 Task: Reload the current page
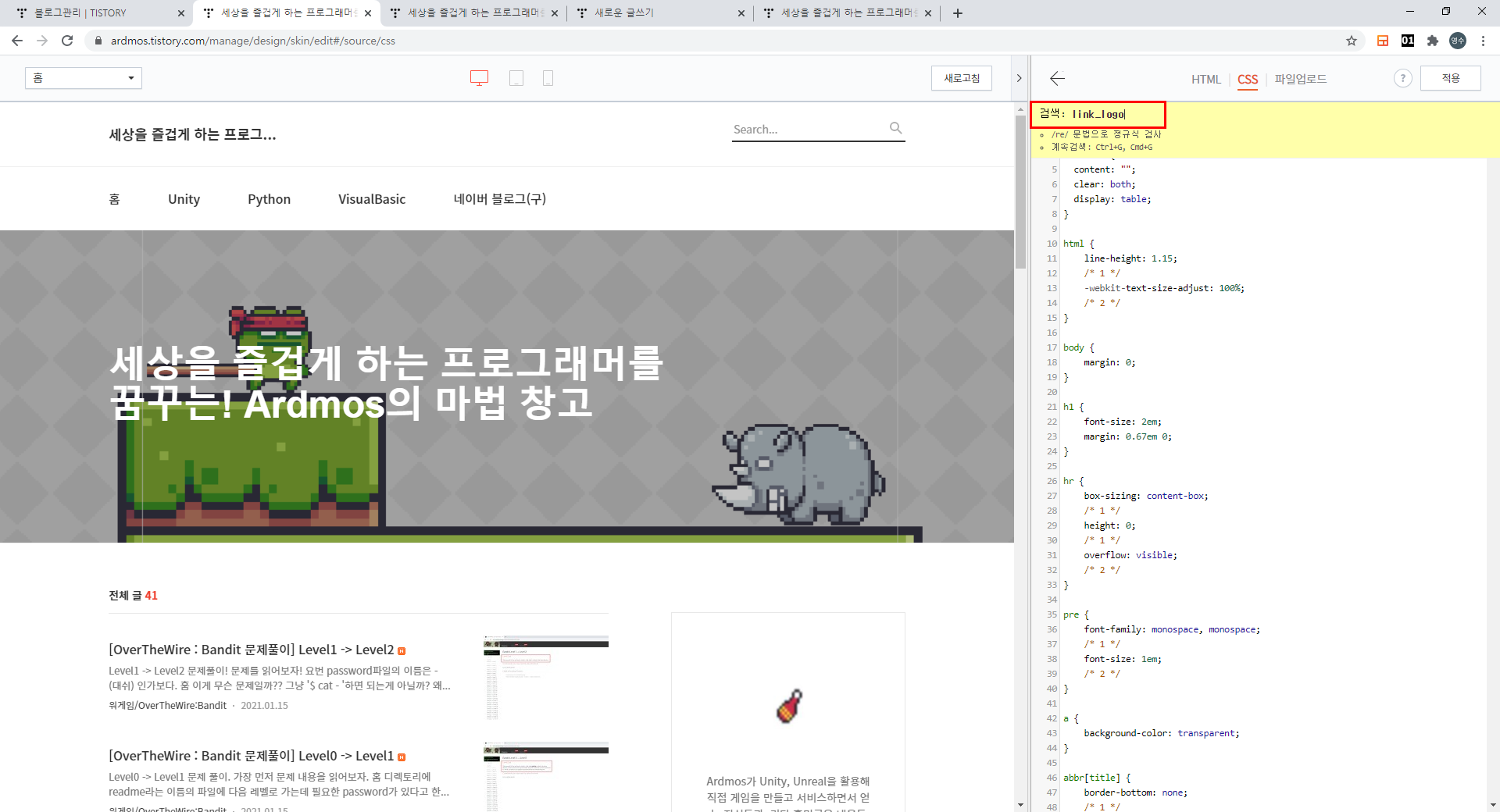tap(67, 41)
